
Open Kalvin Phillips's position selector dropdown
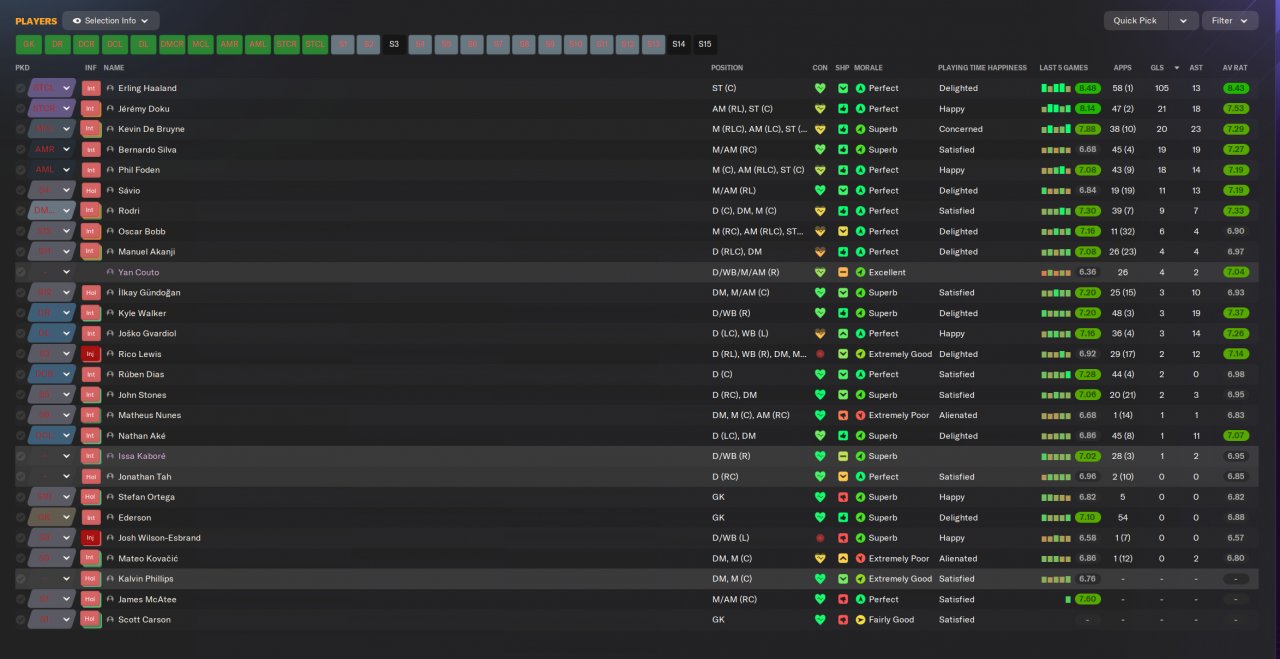pyautogui.click(x=52, y=579)
